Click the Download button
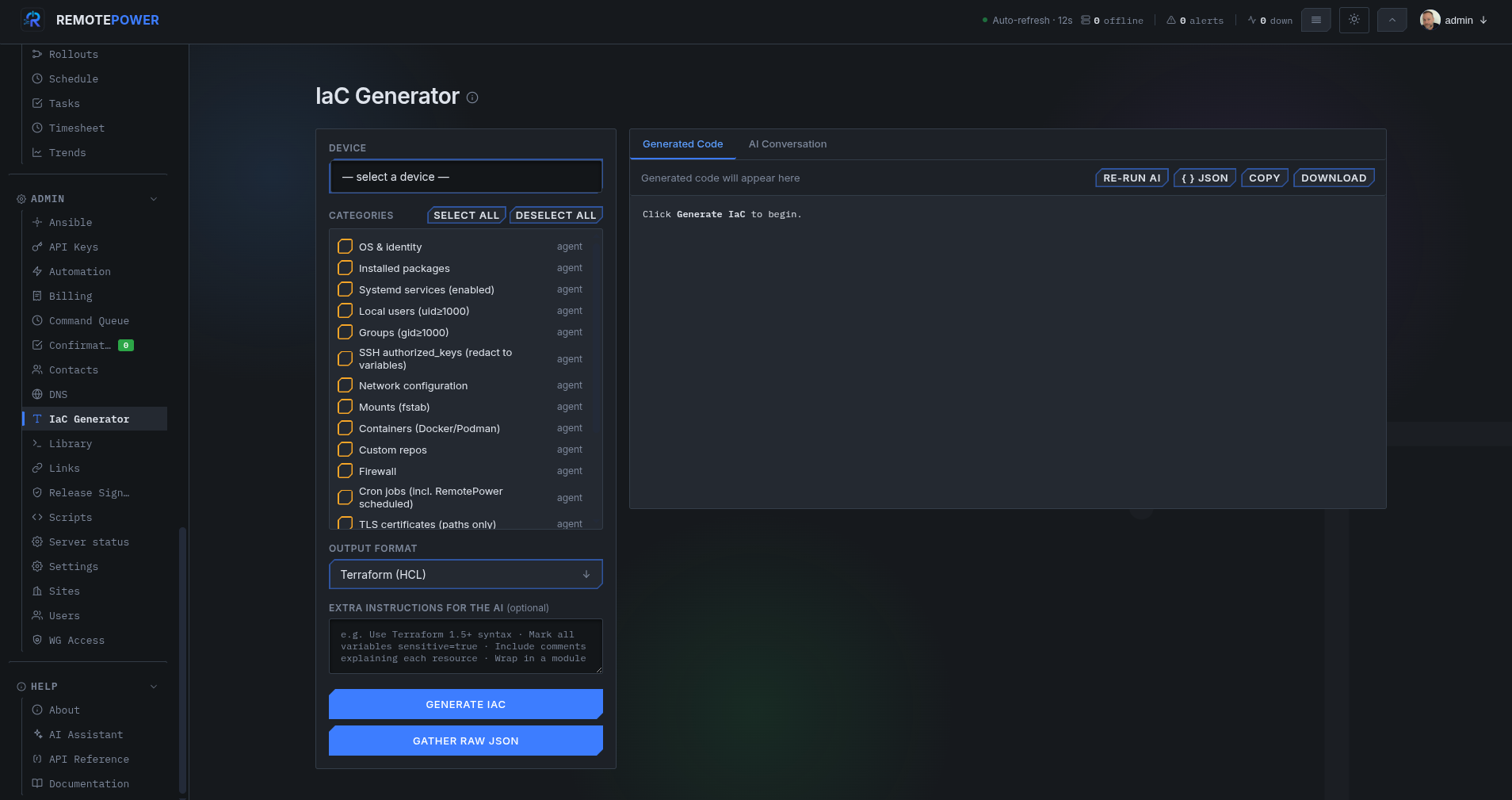Screen dimensions: 1512x800 (1334, 178)
